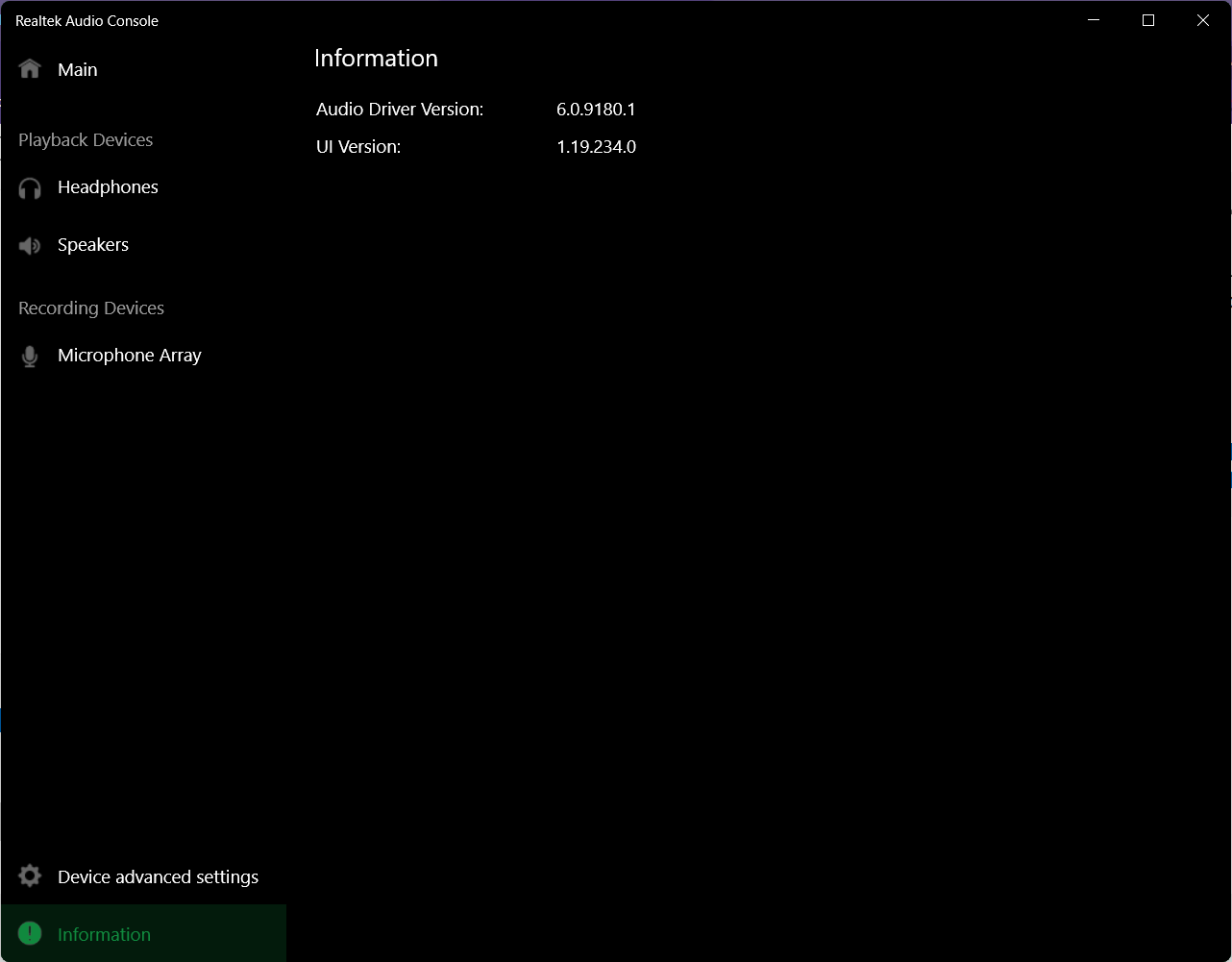
Task: Click the Audio Driver Version label
Action: 400,110
